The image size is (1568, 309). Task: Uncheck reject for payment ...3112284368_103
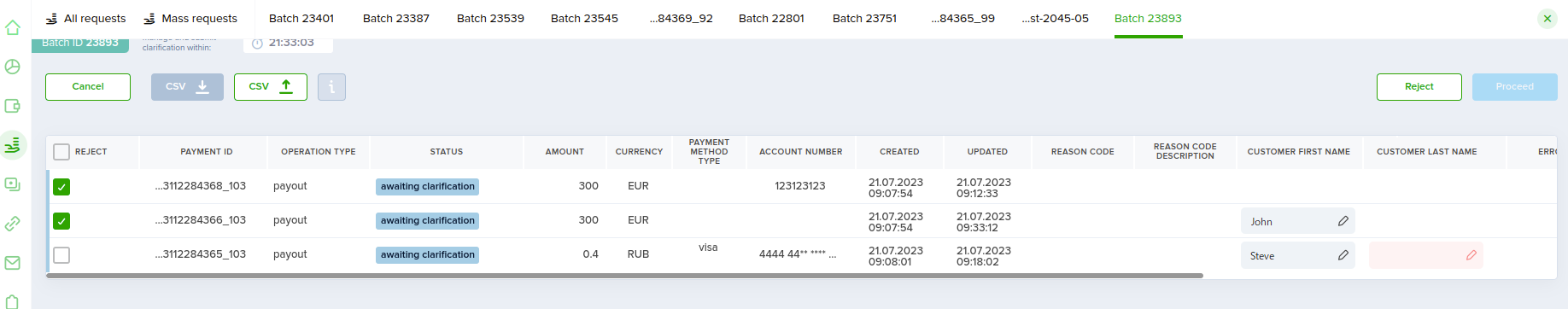(x=61, y=187)
